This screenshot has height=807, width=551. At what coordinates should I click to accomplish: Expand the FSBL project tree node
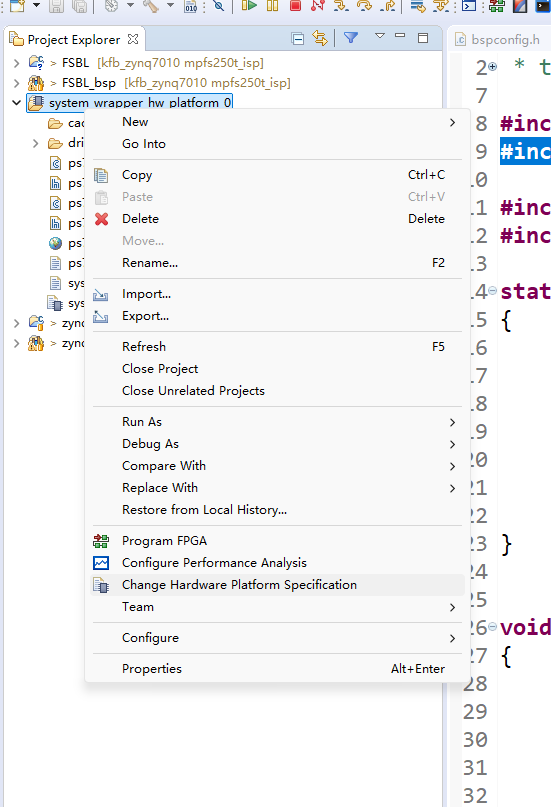pos(16,63)
